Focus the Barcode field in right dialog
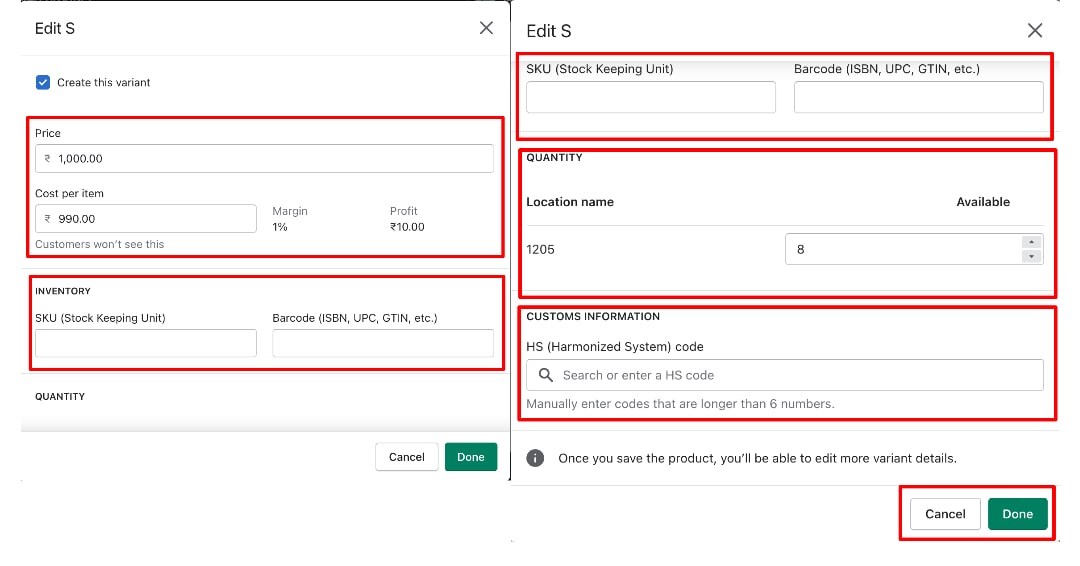The width and height of the screenshot is (1080, 566). tap(919, 97)
